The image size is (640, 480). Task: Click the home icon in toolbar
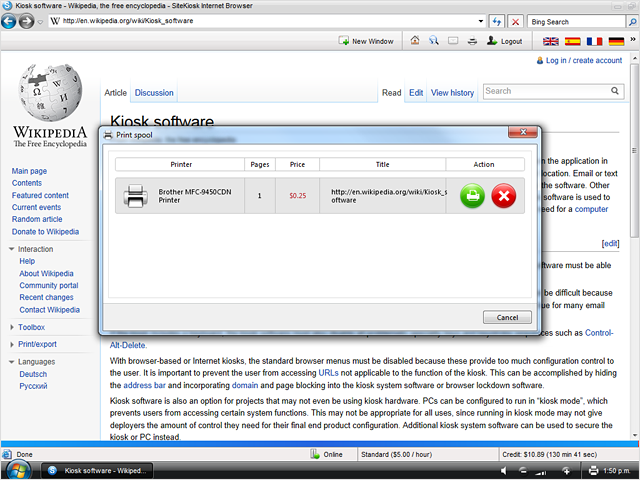click(x=415, y=41)
